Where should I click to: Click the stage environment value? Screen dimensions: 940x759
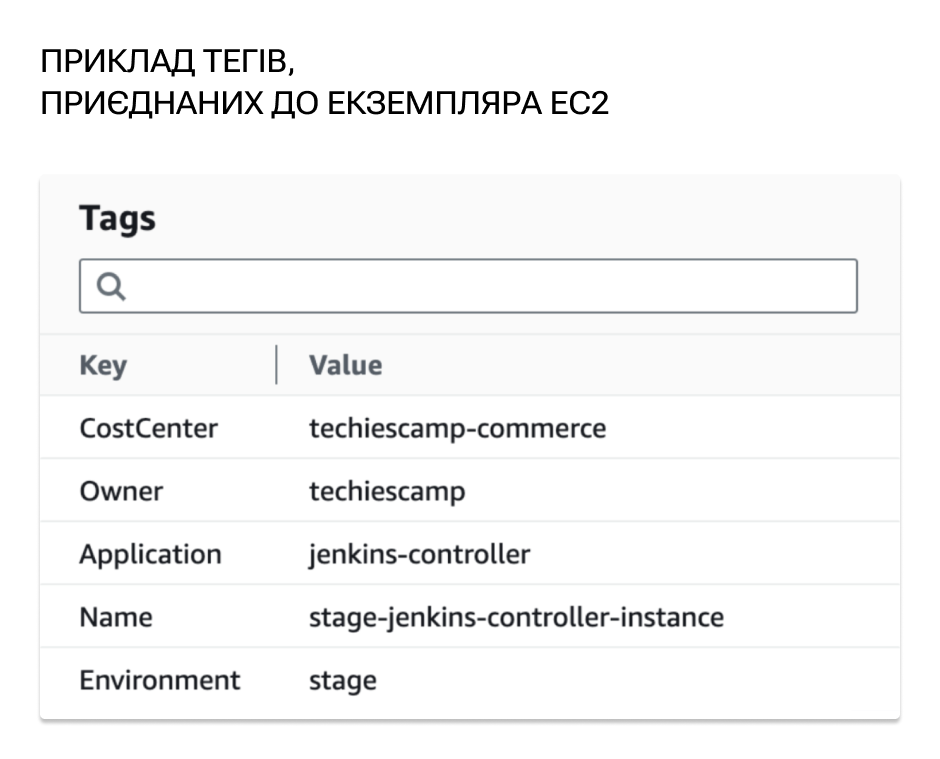coord(343,680)
